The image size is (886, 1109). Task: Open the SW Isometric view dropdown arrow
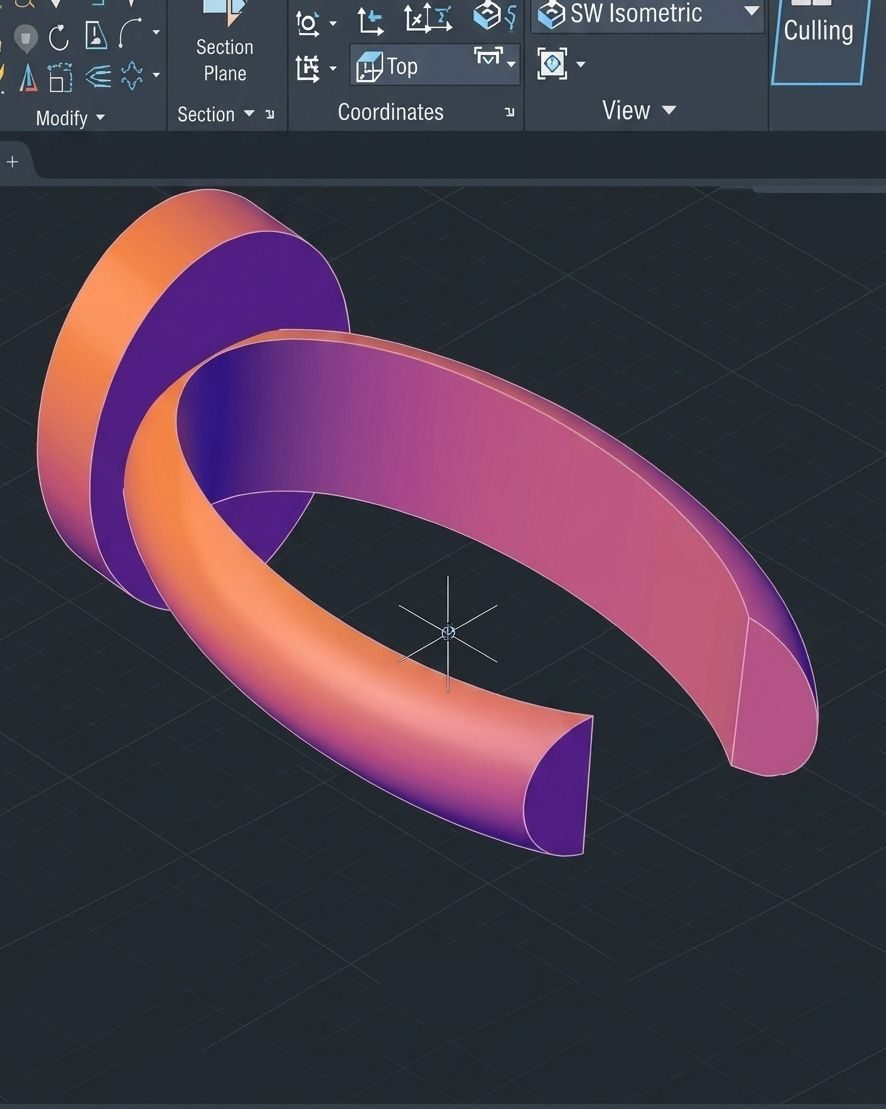[x=752, y=11]
